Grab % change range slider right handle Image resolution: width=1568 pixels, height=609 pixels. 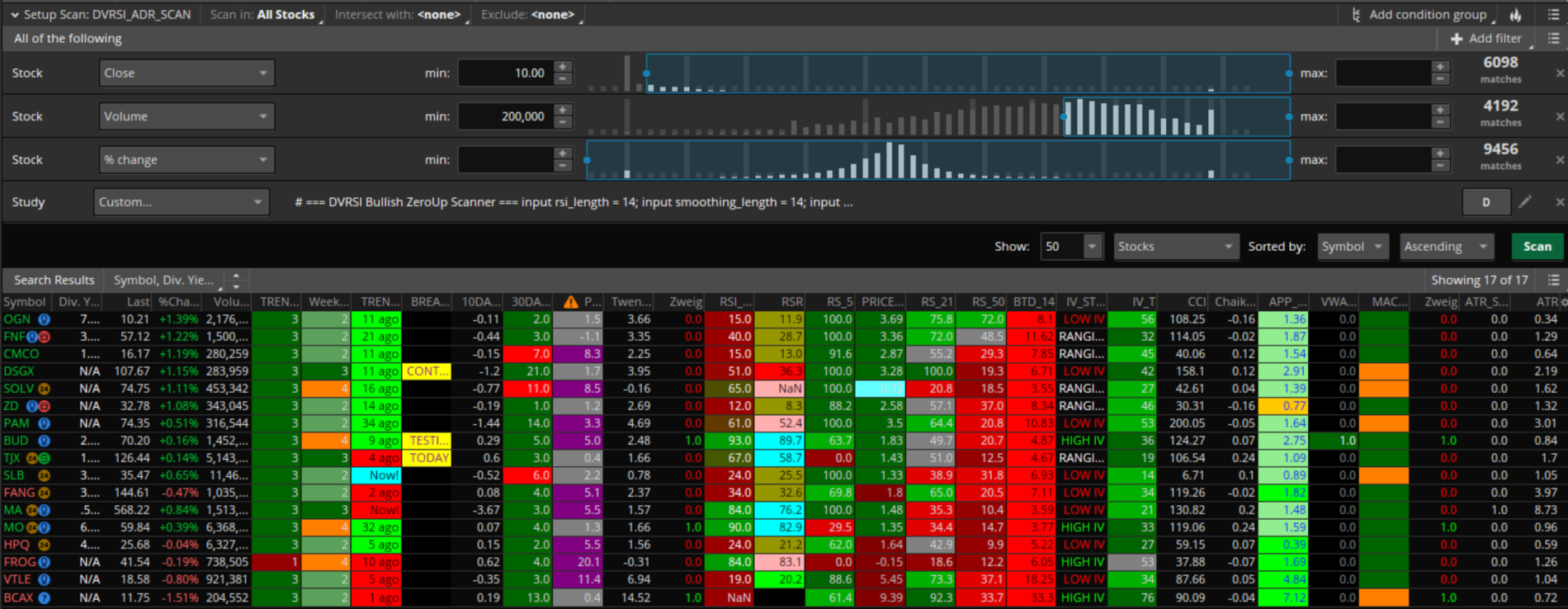(1289, 160)
